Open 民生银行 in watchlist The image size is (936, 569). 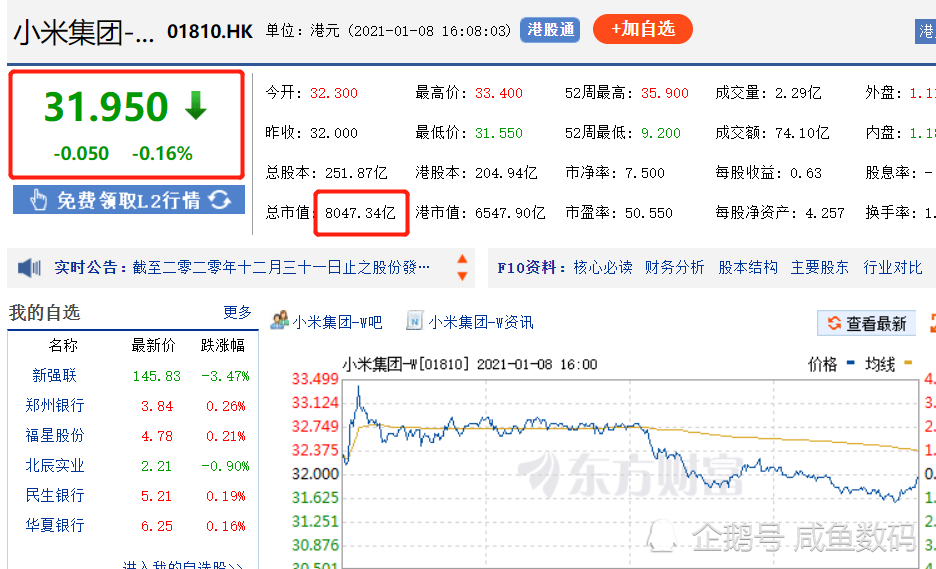[x=54, y=495]
